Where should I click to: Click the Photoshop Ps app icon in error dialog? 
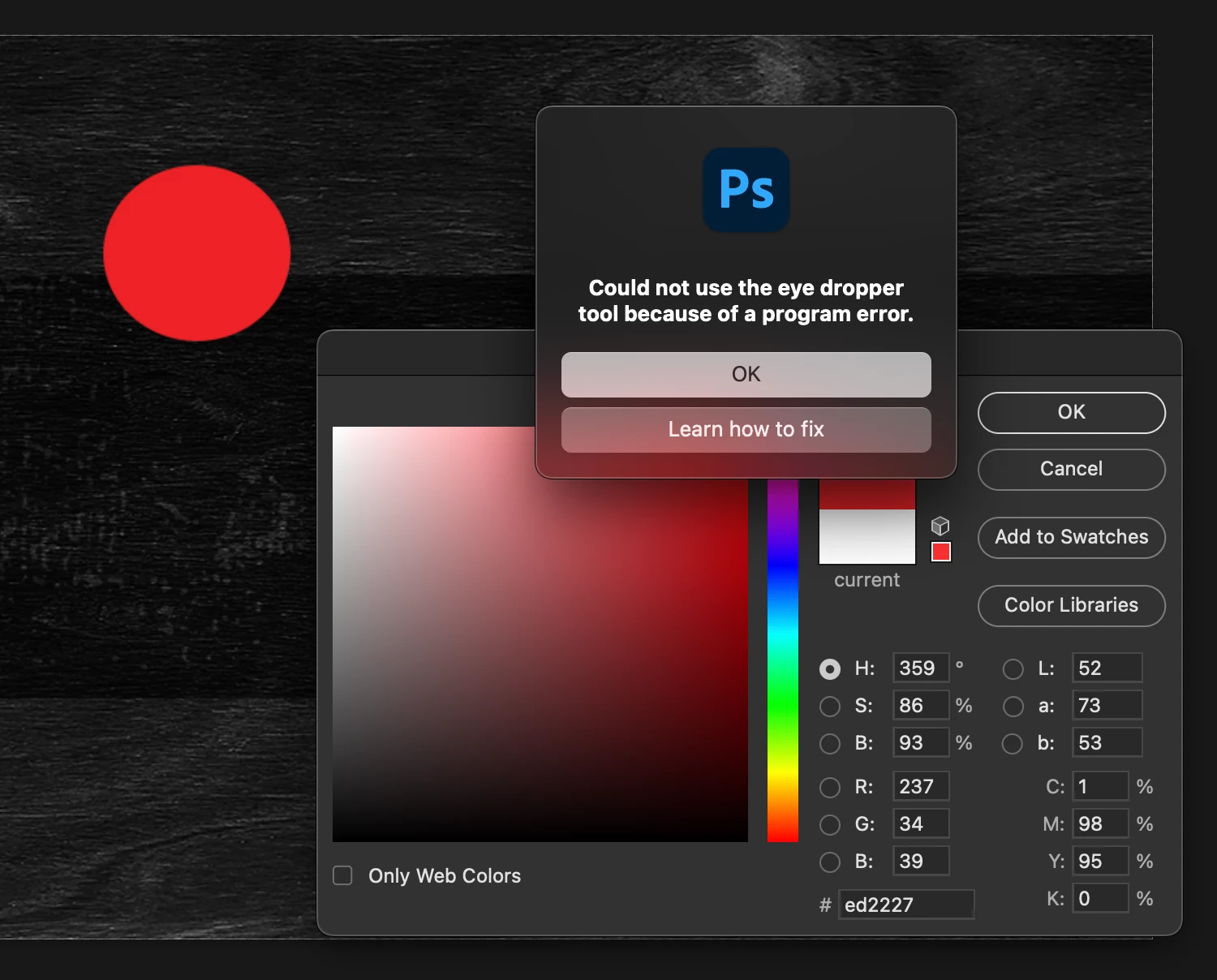(746, 191)
